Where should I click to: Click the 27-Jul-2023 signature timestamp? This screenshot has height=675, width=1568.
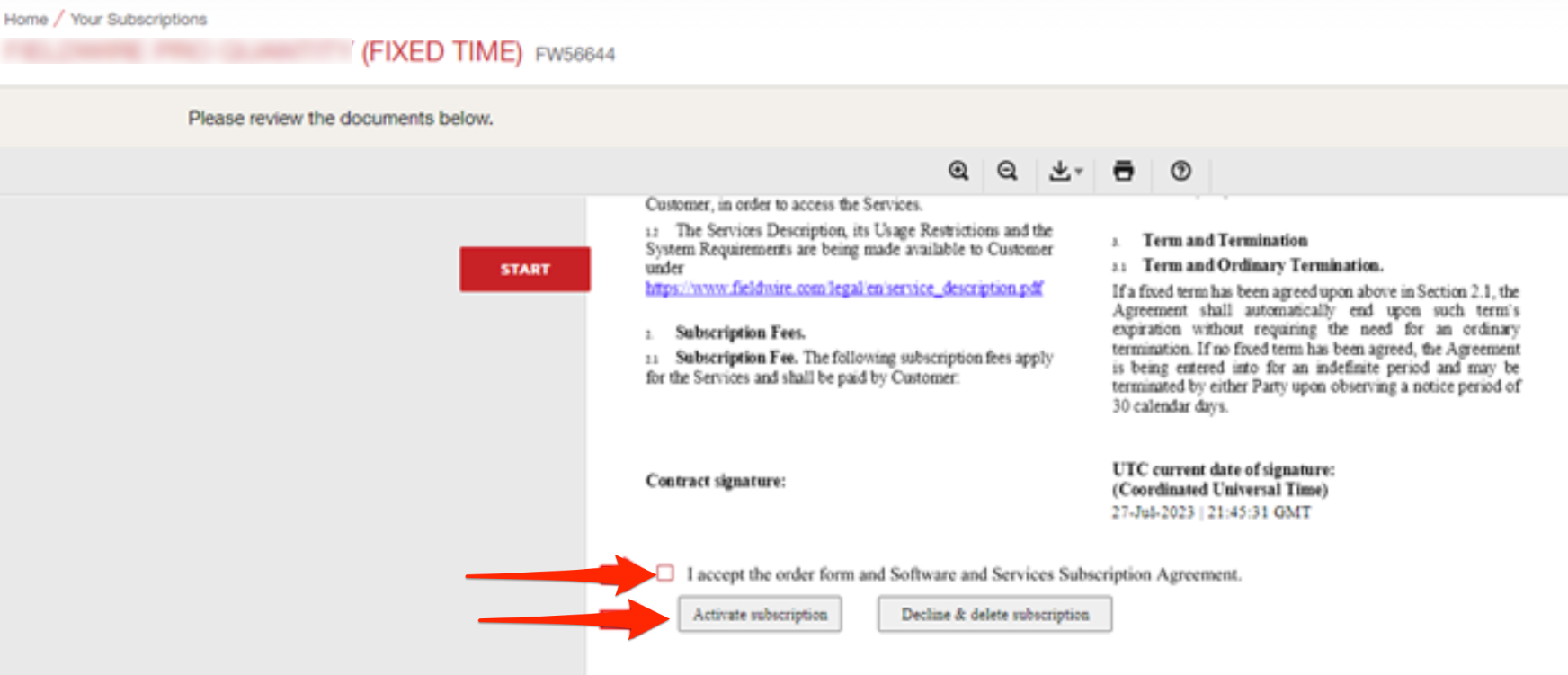click(x=1211, y=512)
